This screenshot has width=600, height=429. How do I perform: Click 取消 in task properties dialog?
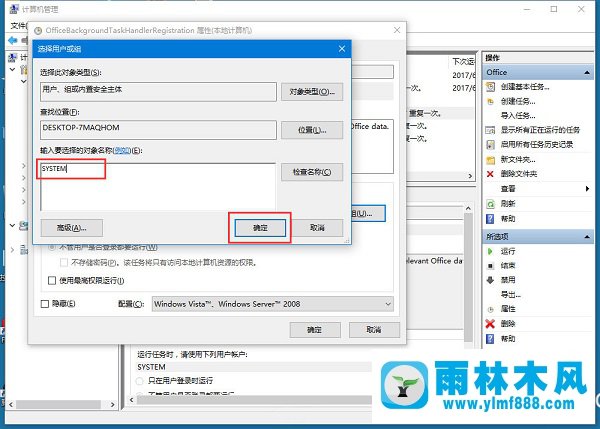[x=374, y=329]
